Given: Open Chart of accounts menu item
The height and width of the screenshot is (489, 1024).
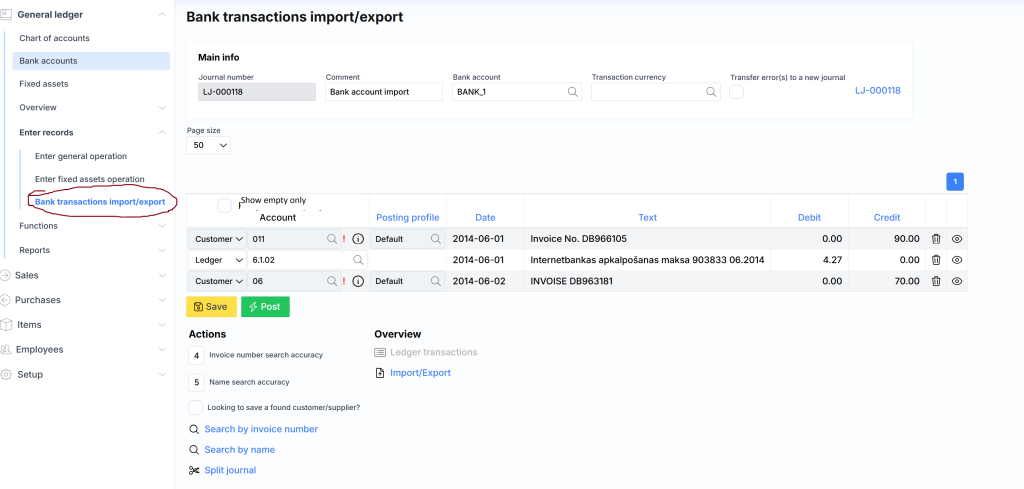Looking at the screenshot, I should pyautogui.click(x=55, y=38).
